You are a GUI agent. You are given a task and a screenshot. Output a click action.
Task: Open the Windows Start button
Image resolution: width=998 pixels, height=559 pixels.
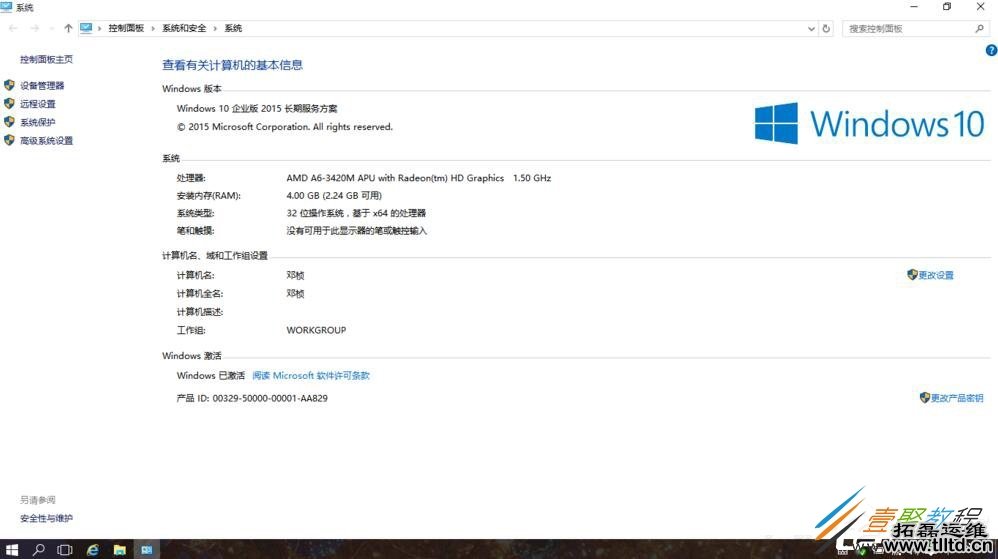pyautogui.click(x=11, y=549)
